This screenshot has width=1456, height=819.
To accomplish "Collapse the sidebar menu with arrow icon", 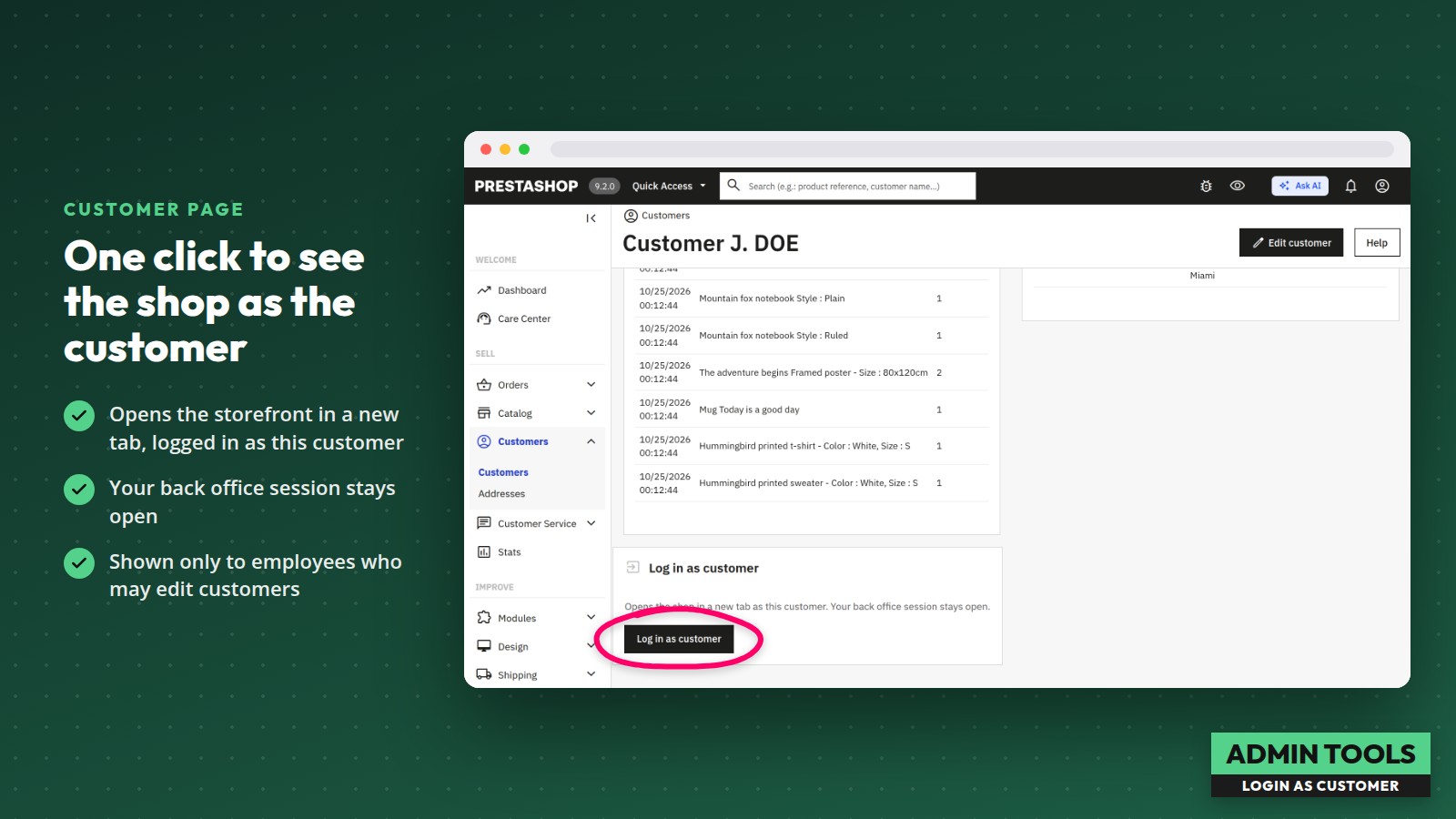I will [591, 218].
